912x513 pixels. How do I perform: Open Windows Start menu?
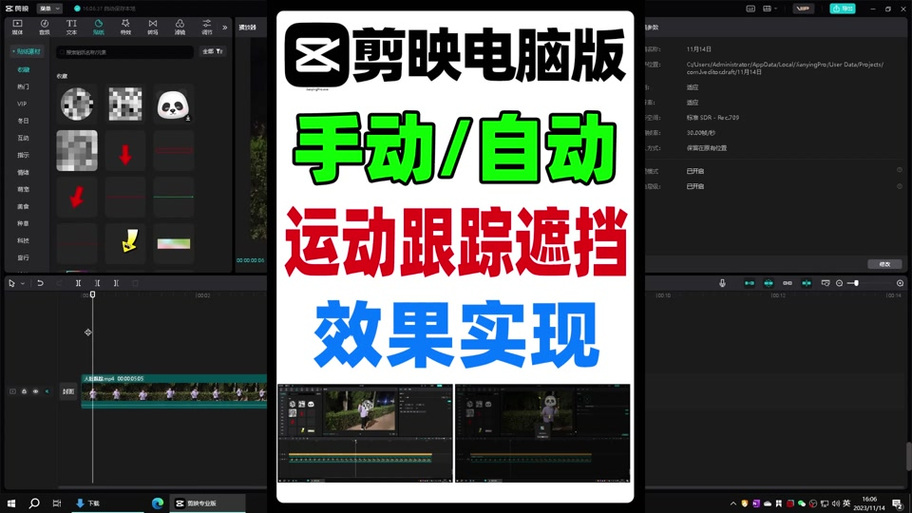coord(11,503)
